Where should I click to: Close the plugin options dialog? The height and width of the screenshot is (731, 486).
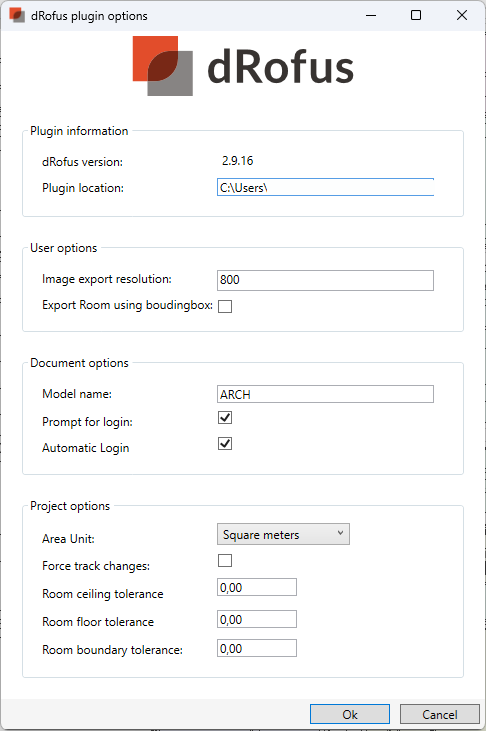[462, 15]
